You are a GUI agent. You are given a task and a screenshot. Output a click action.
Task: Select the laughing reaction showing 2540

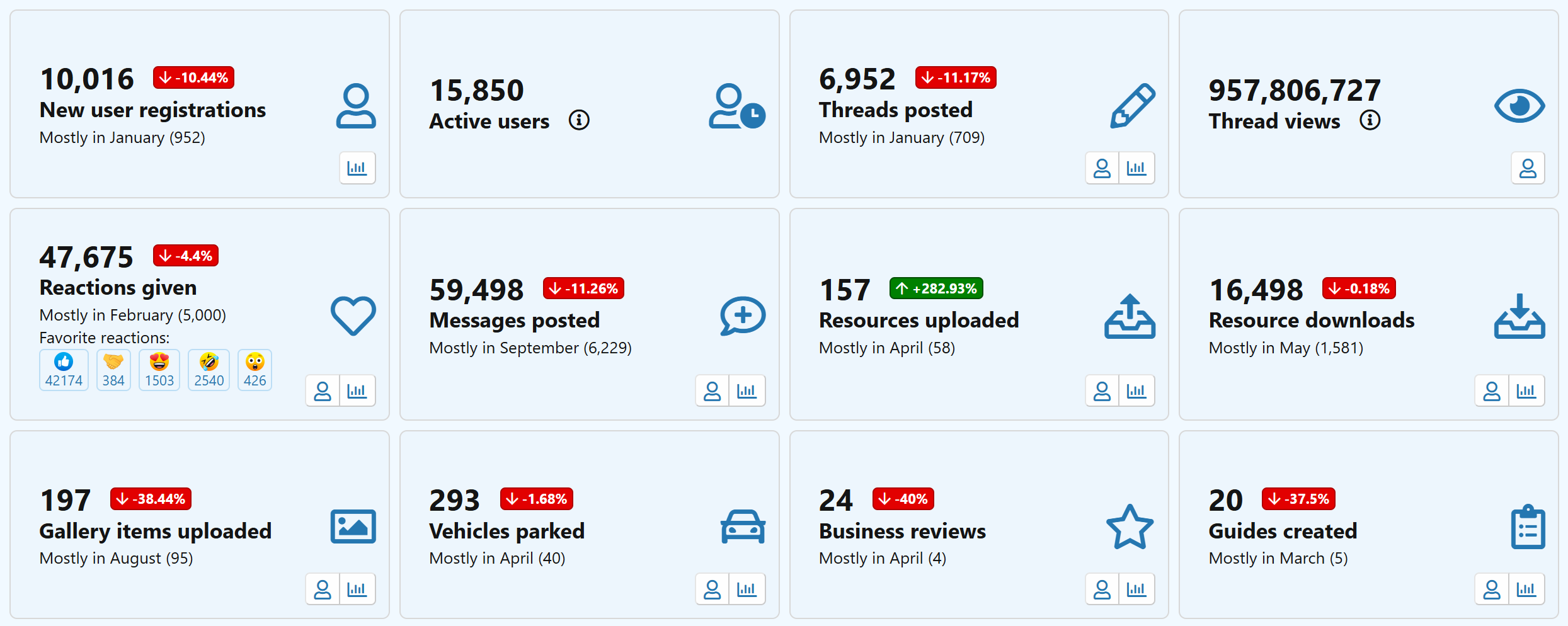point(209,370)
